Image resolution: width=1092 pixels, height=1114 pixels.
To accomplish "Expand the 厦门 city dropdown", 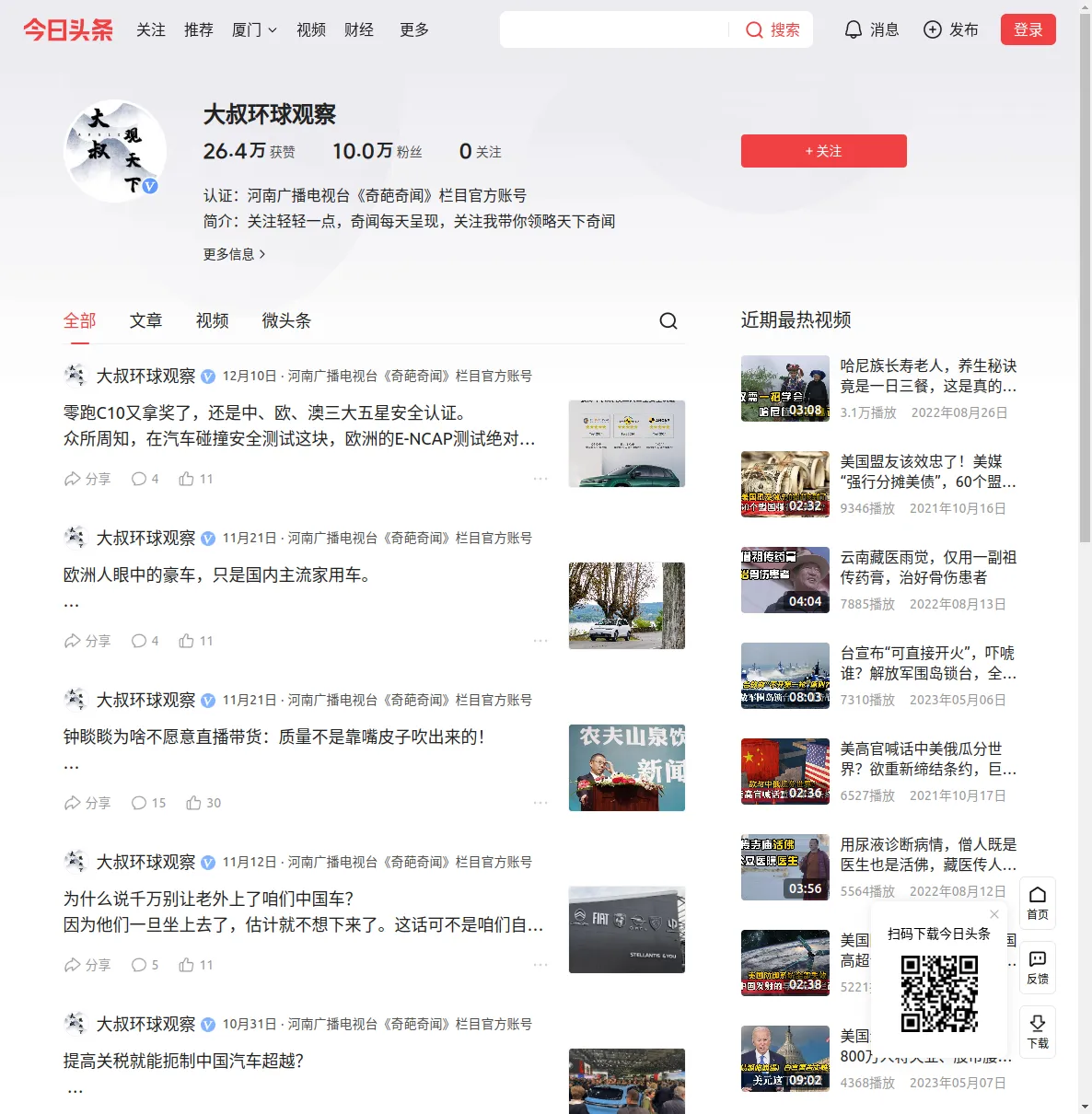I will (x=254, y=29).
